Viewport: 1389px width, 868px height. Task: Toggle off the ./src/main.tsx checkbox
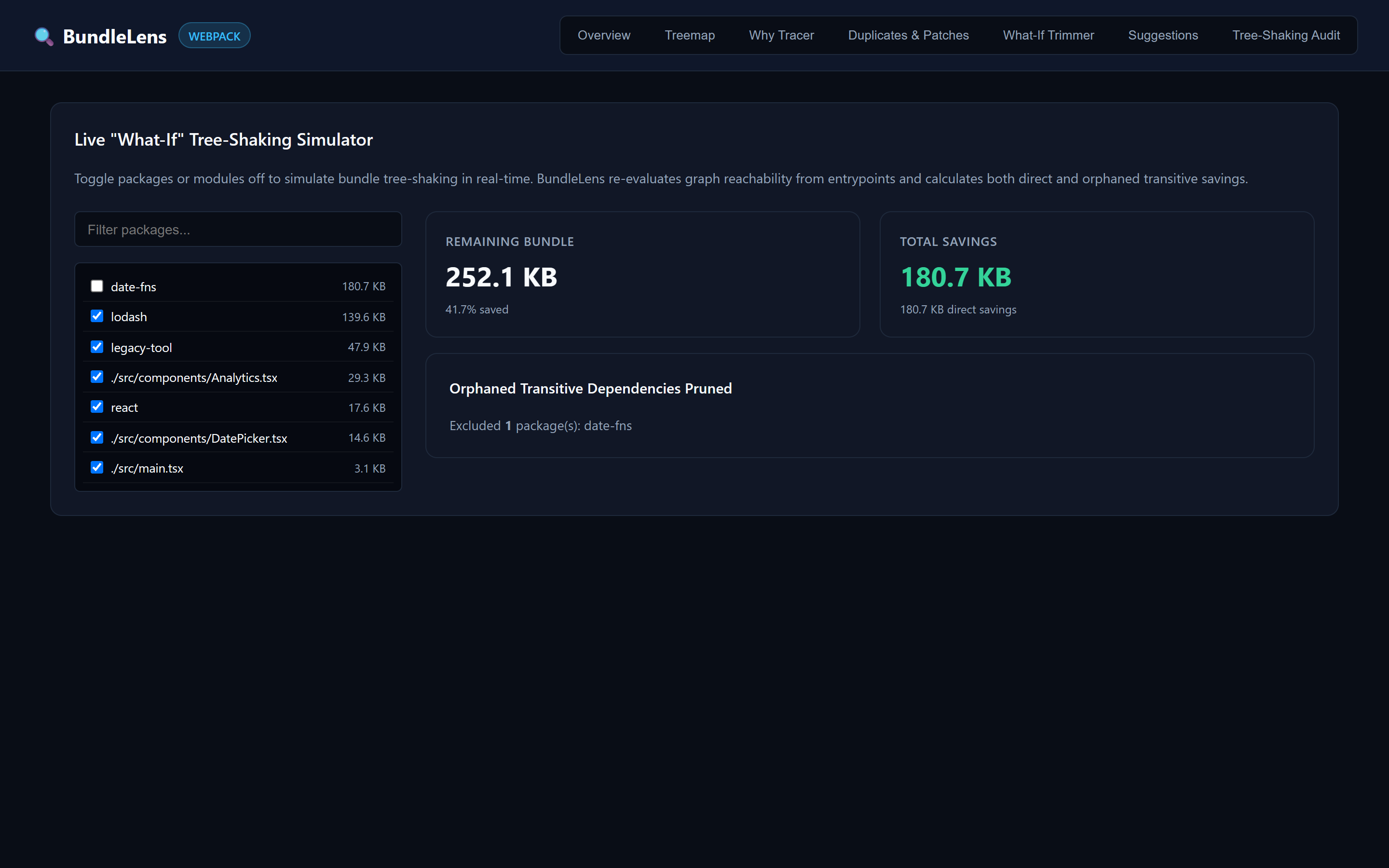pyautogui.click(x=96, y=467)
